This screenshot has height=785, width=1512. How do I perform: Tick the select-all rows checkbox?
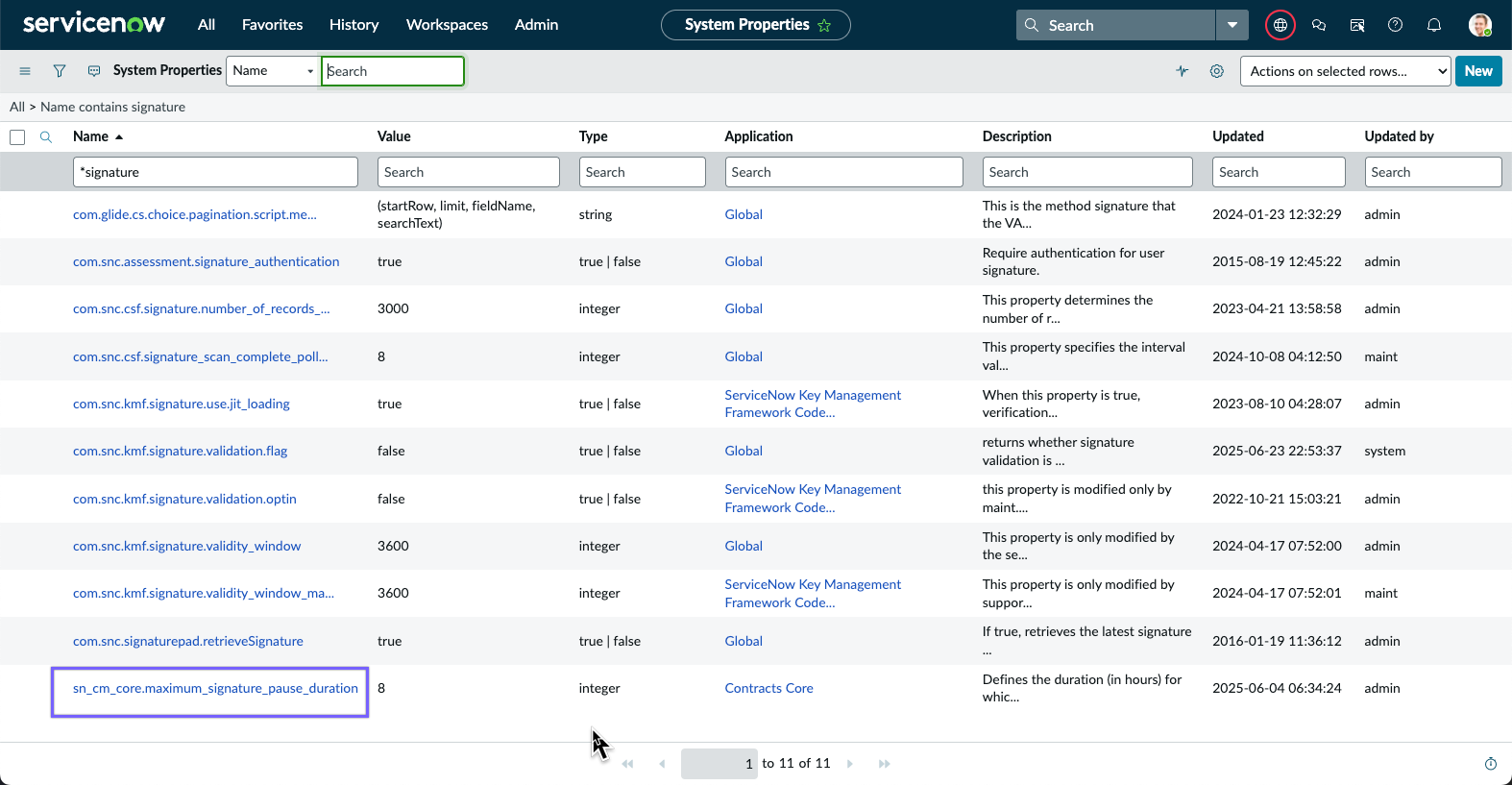click(x=17, y=137)
